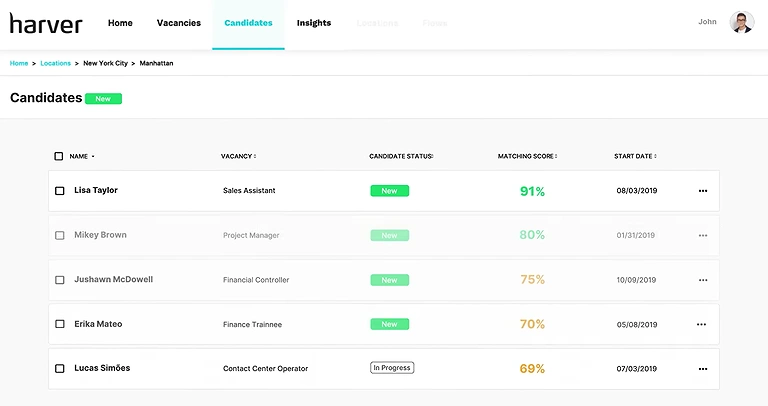Click the In Progress status badge
768x406 pixels.
point(392,368)
